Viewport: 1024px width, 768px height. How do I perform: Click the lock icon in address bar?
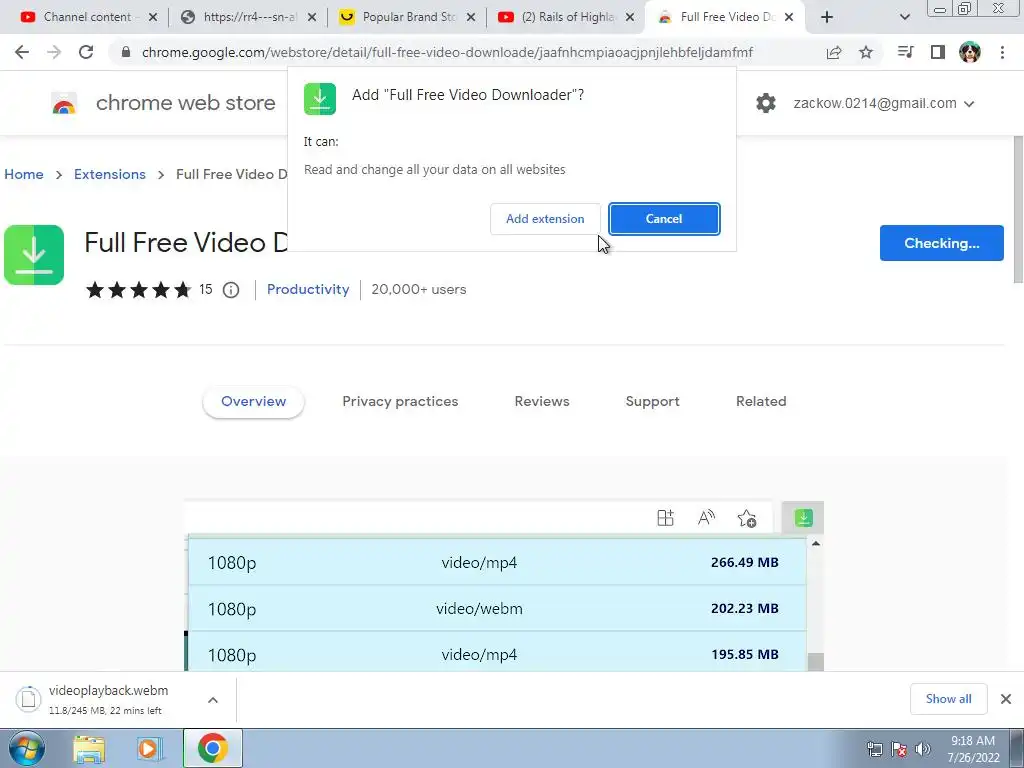click(126, 52)
